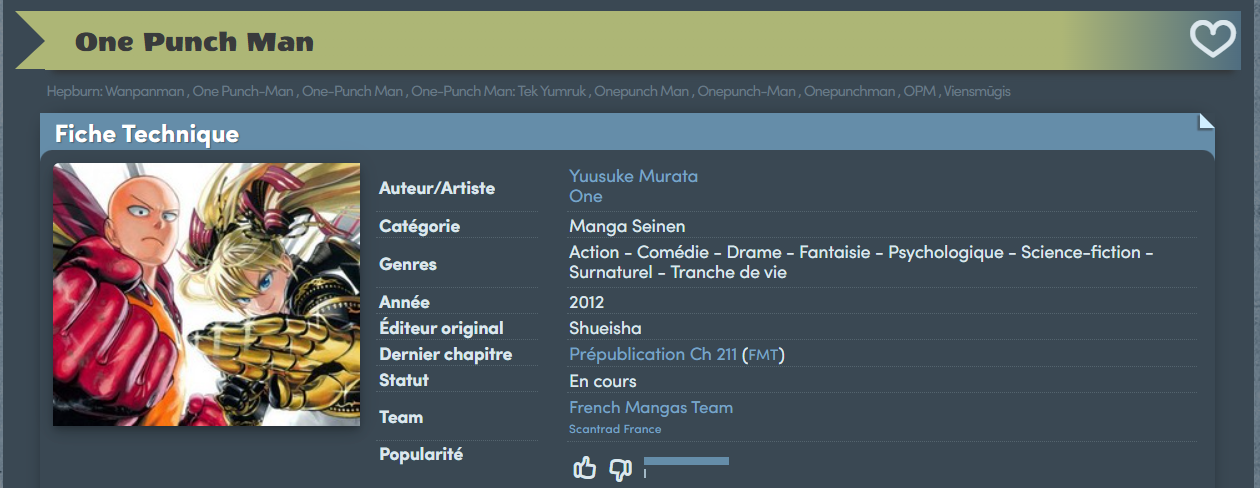
Task: Open author Yuusuke Murata's page
Action: pyautogui.click(x=633, y=176)
